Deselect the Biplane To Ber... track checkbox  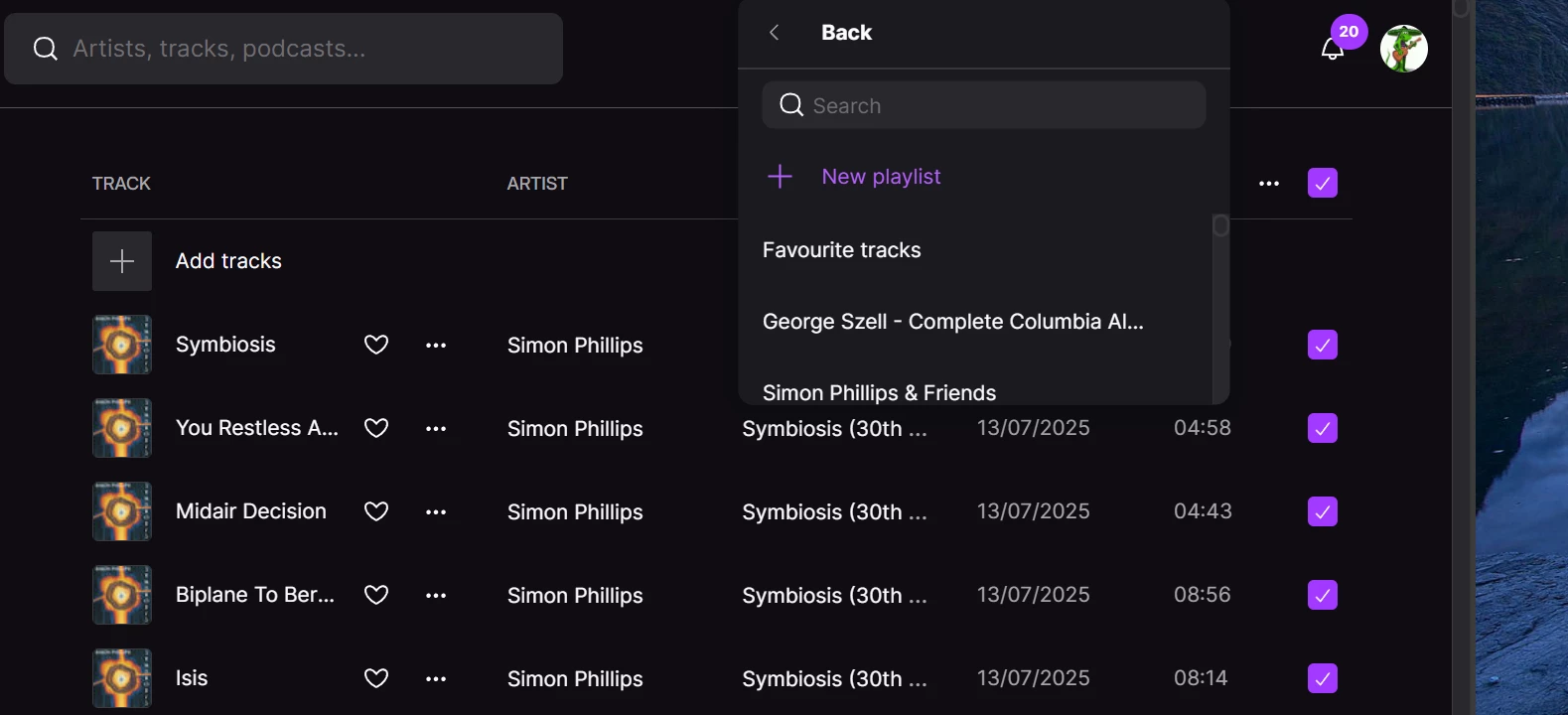(x=1322, y=595)
